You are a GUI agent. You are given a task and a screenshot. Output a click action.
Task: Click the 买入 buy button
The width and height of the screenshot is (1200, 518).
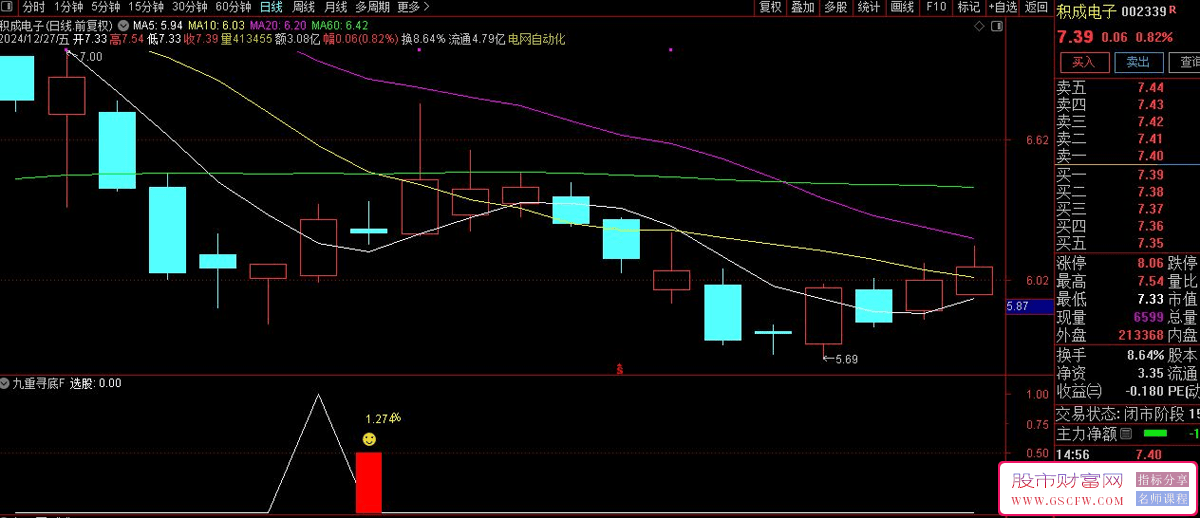pyautogui.click(x=1083, y=61)
